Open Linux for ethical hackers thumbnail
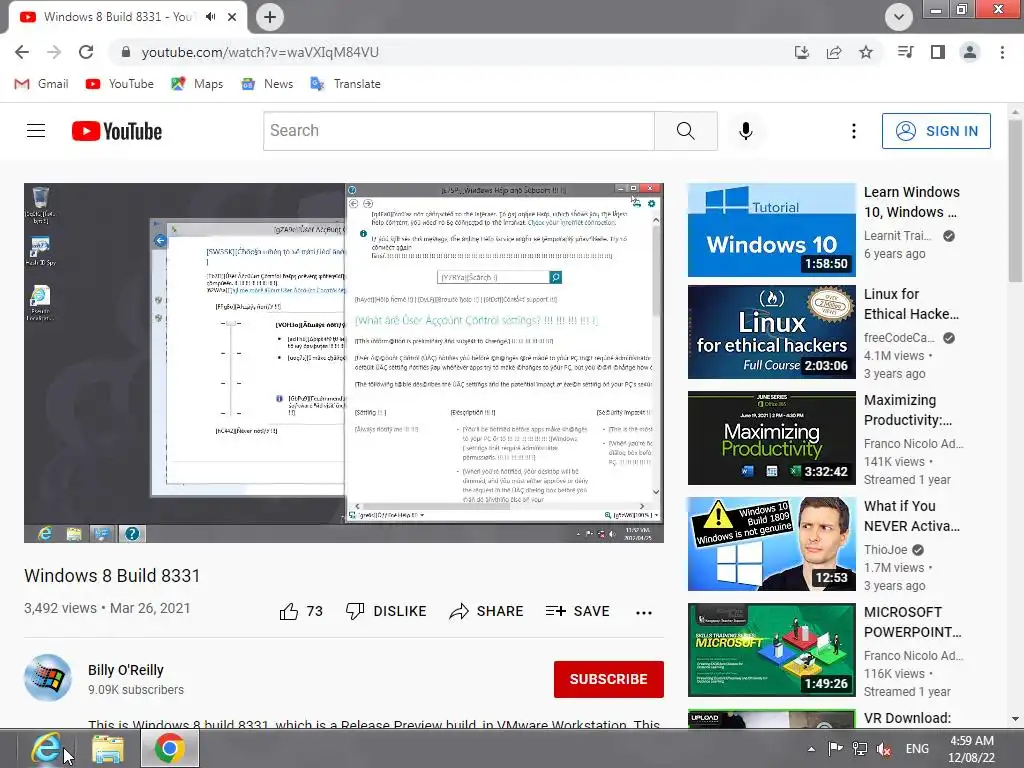 click(x=771, y=332)
